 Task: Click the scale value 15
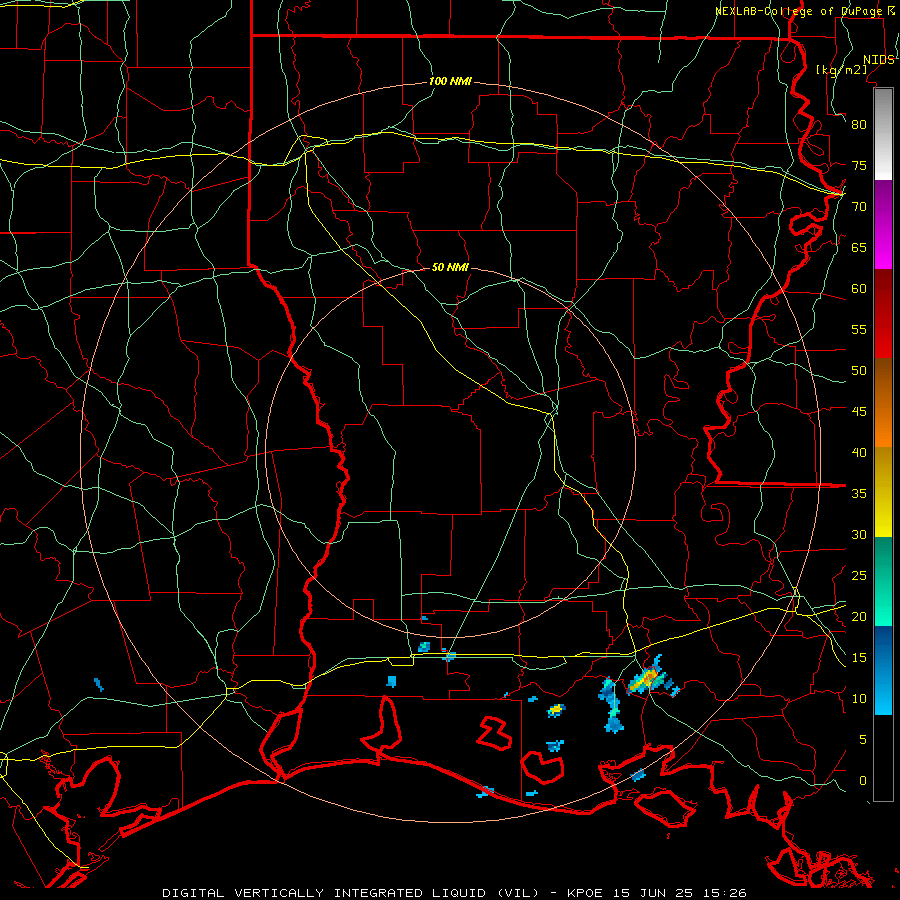click(859, 658)
